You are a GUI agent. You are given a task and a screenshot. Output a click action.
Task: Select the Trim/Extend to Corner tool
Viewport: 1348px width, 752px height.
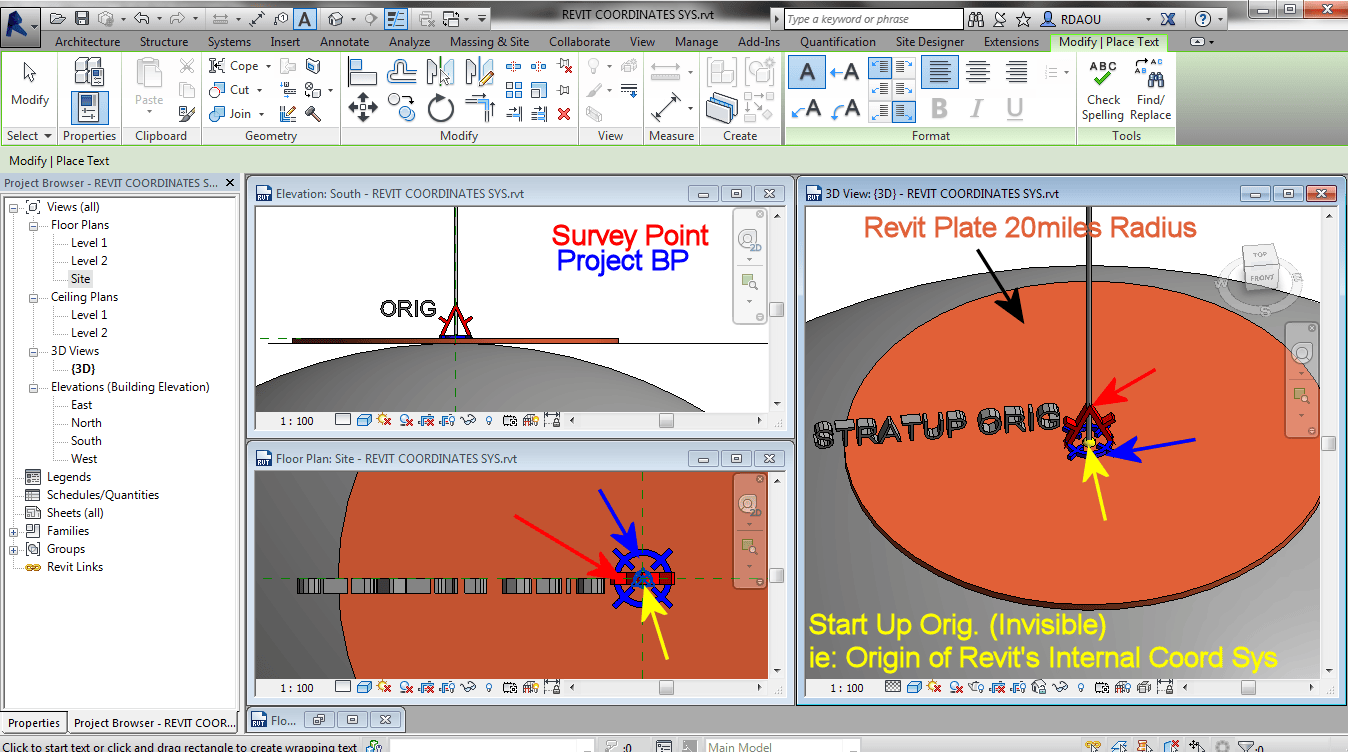(480, 107)
